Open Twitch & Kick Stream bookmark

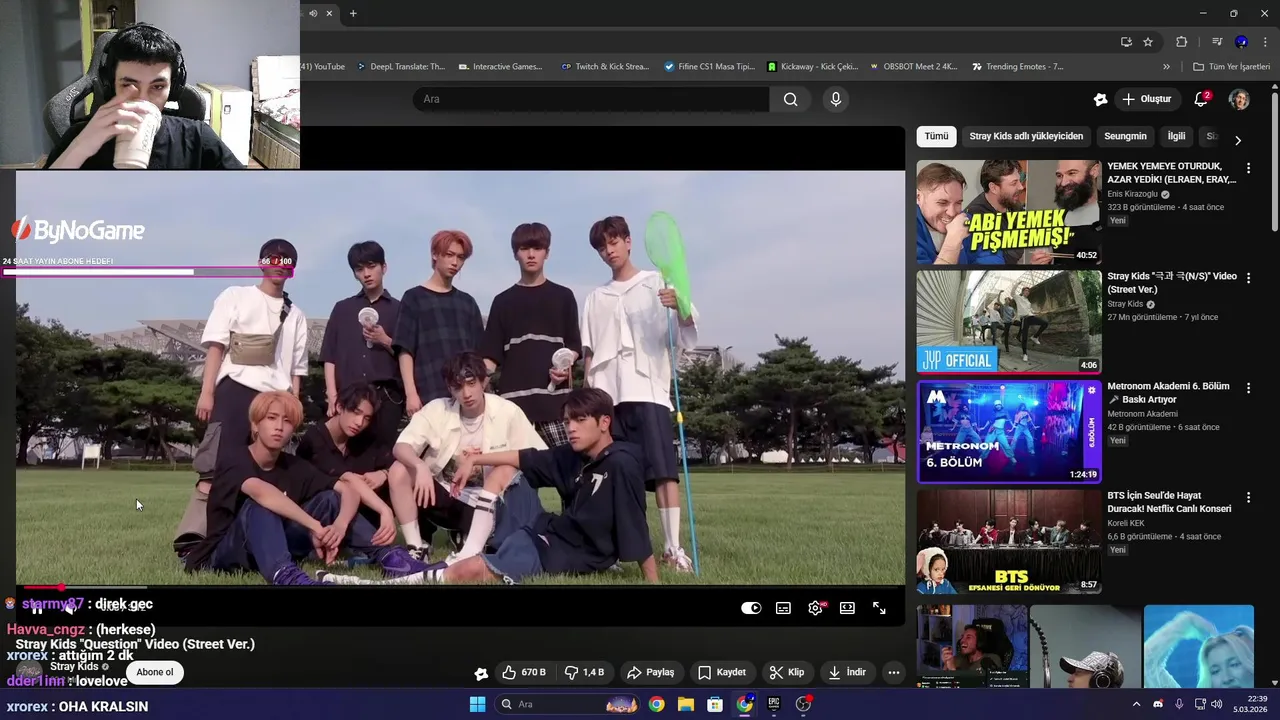pyautogui.click(x=605, y=67)
